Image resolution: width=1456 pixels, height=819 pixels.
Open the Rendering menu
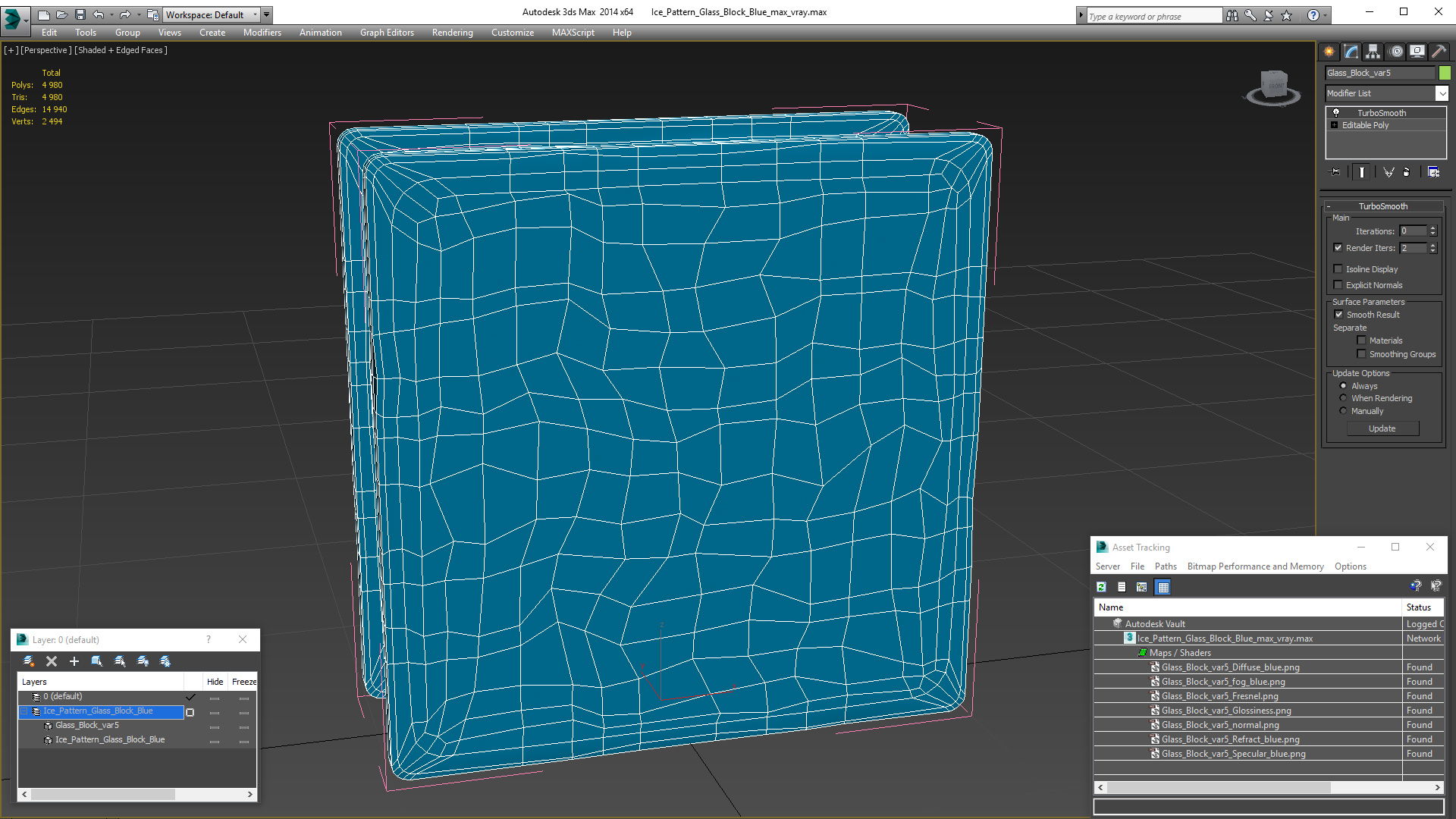pos(452,33)
